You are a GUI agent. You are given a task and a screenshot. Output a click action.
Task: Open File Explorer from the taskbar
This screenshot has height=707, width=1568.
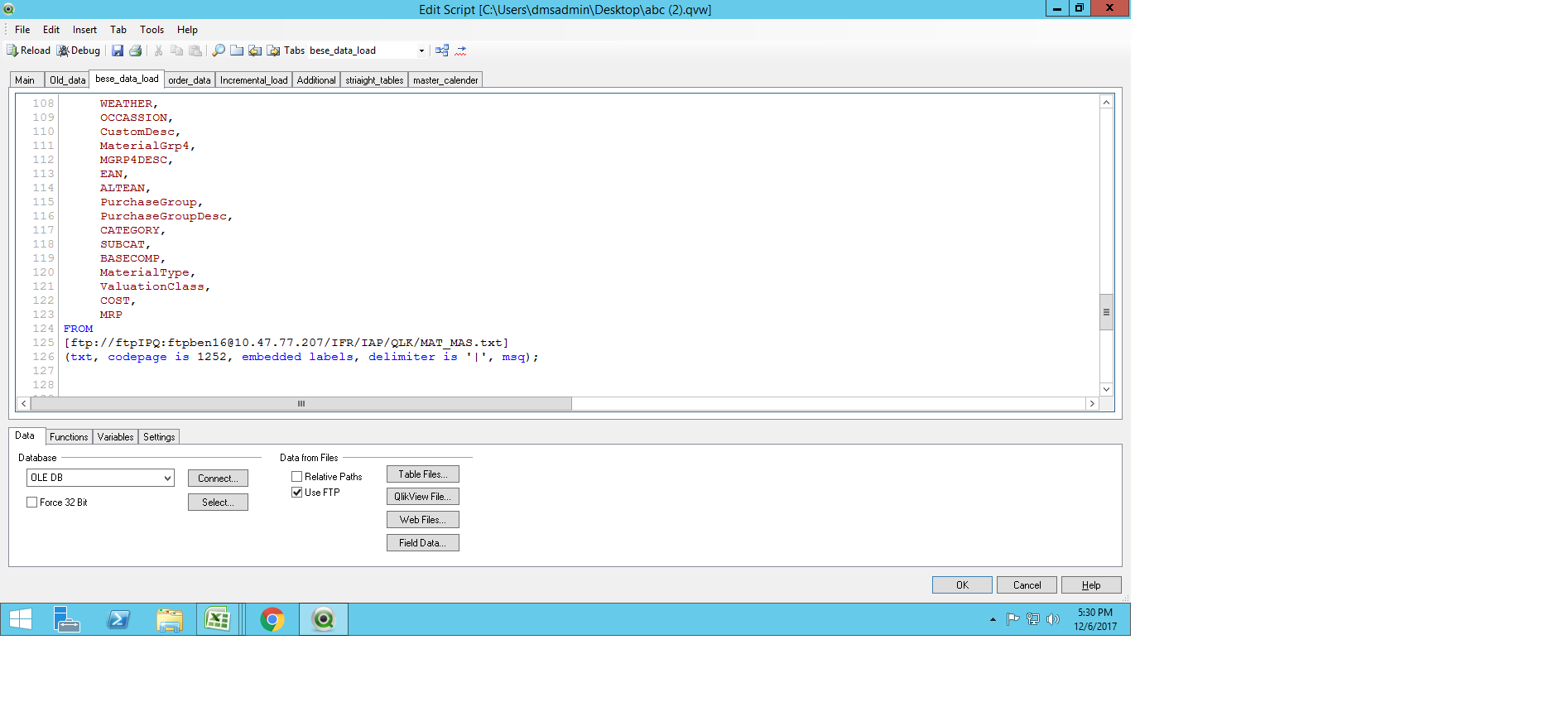pyautogui.click(x=170, y=619)
